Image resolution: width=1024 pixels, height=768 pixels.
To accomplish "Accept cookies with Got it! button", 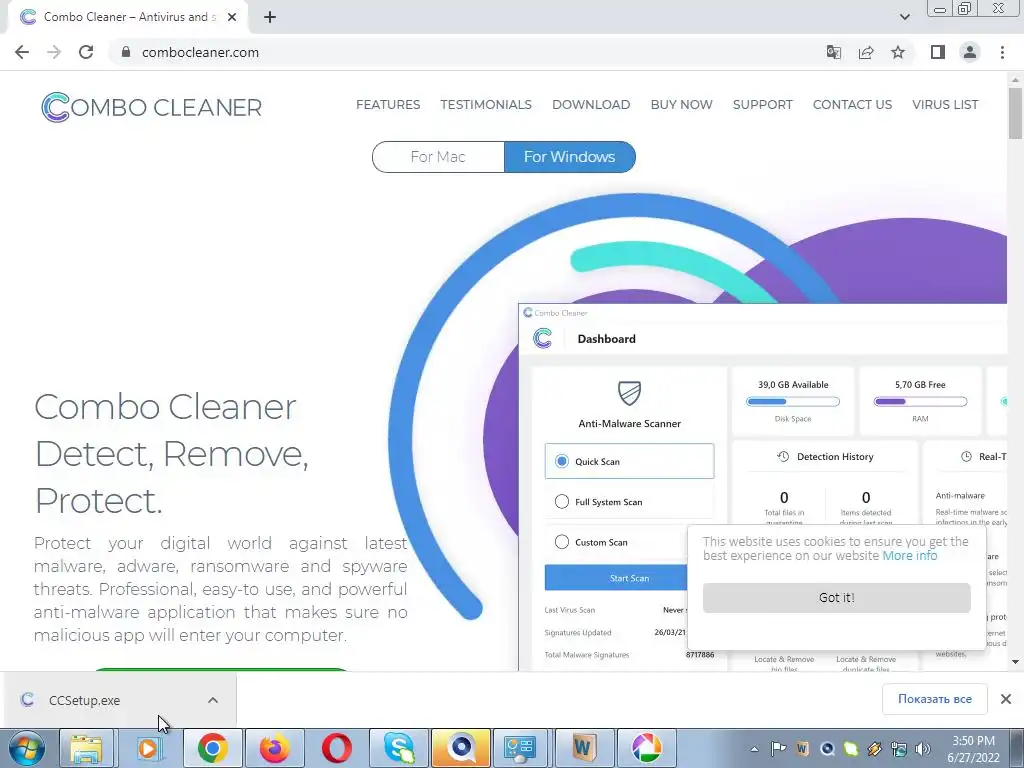I will click(x=837, y=598).
